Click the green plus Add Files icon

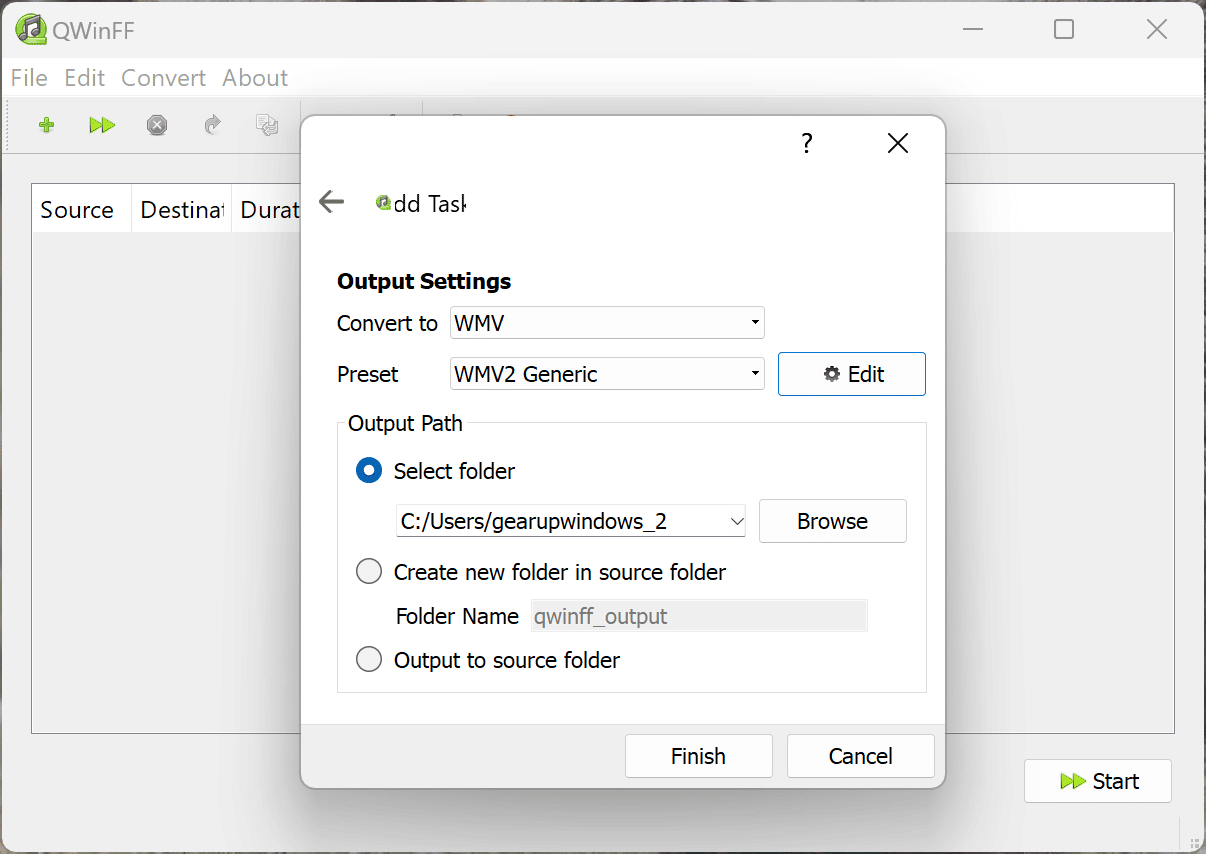tap(46, 125)
